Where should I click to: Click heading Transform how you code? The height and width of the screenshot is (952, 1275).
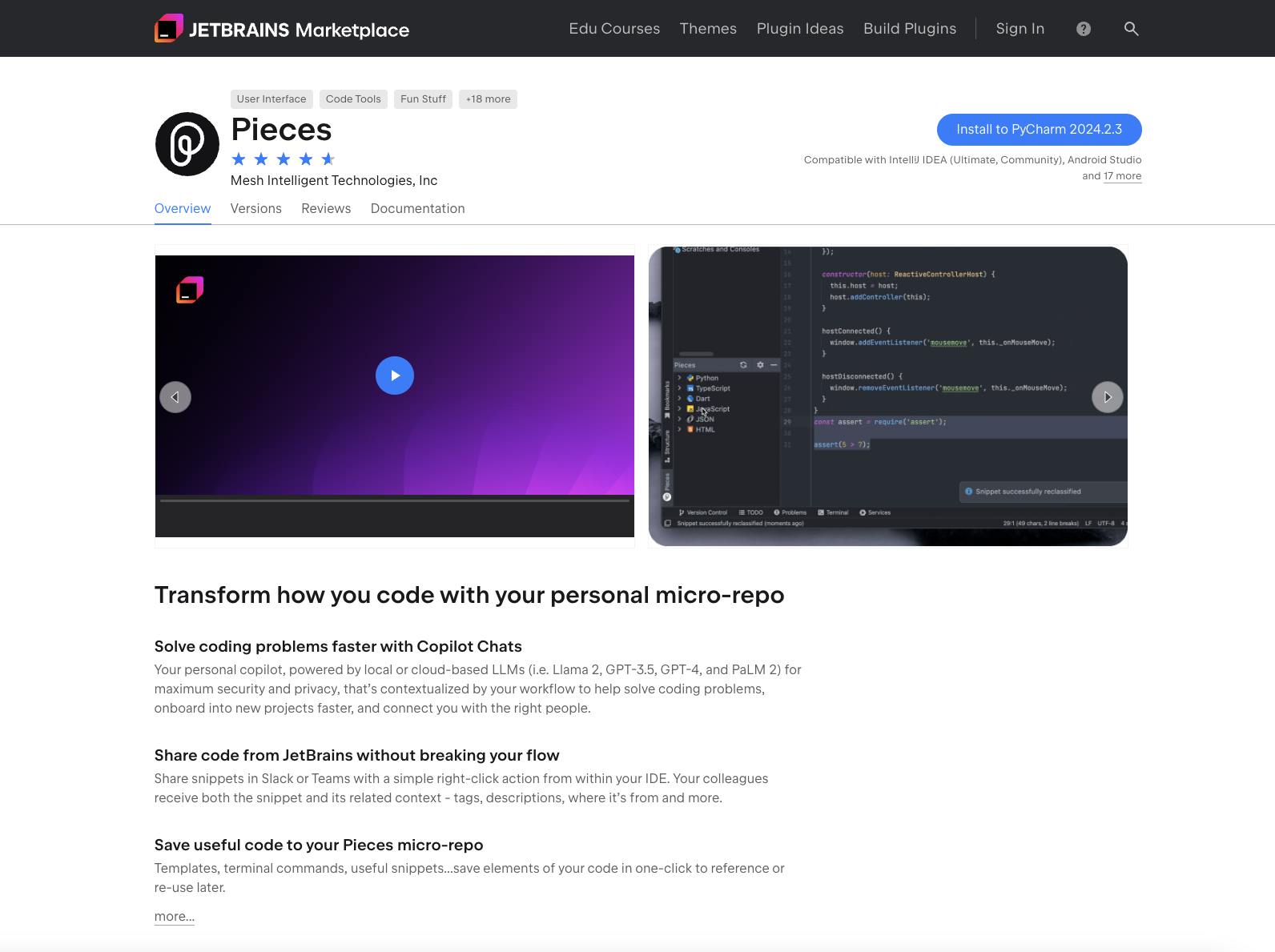[469, 595]
